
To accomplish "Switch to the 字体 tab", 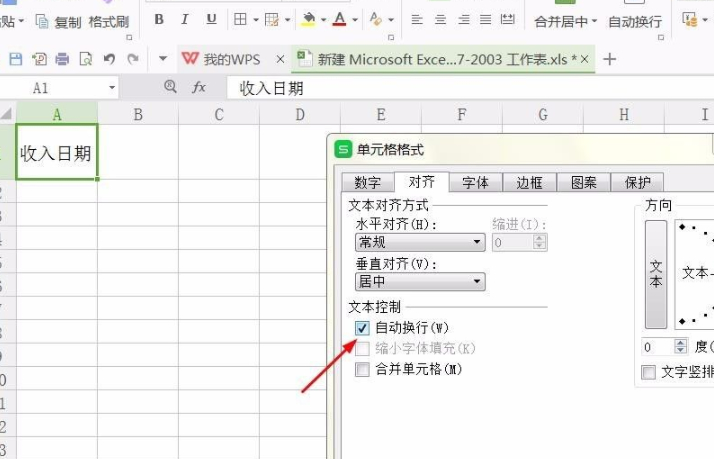I will click(475, 183).
